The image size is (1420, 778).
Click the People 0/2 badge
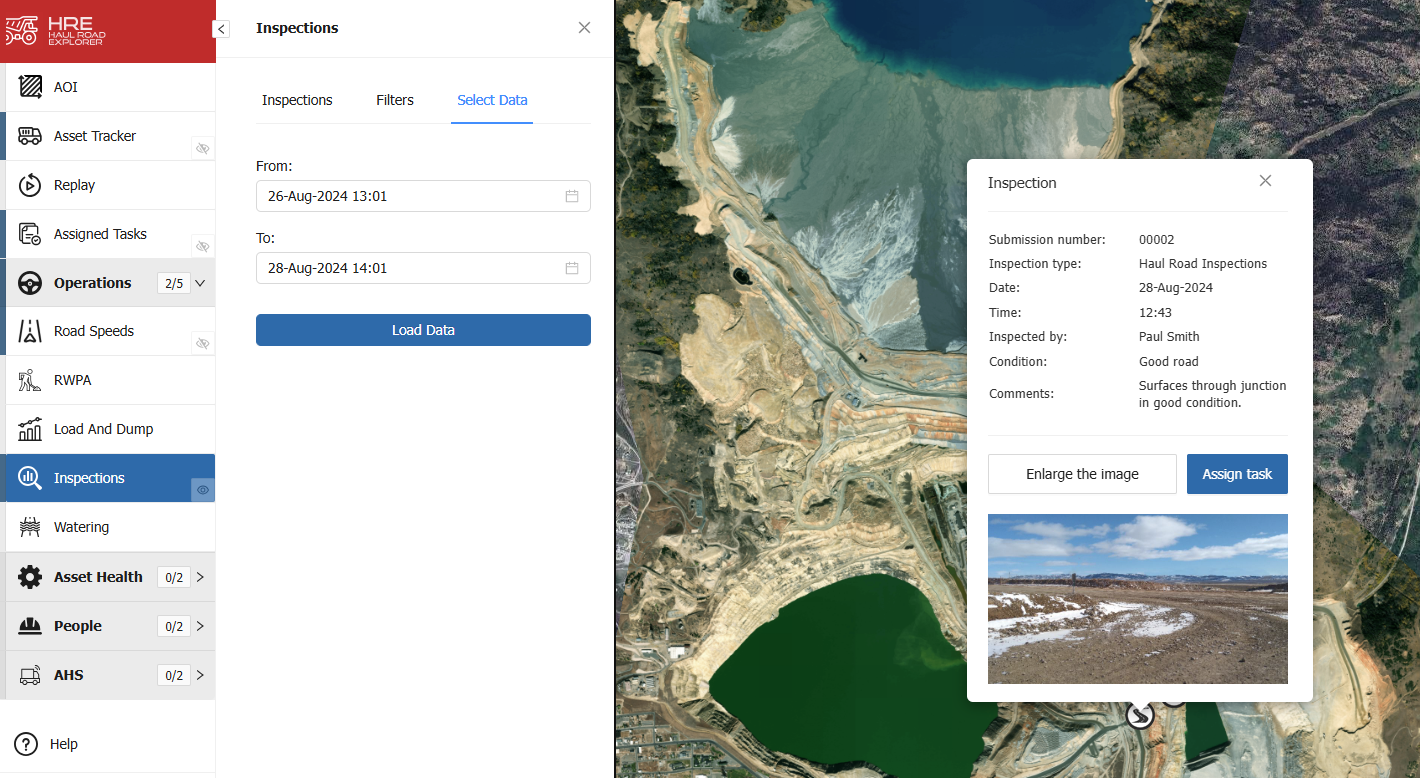[173, 626]
